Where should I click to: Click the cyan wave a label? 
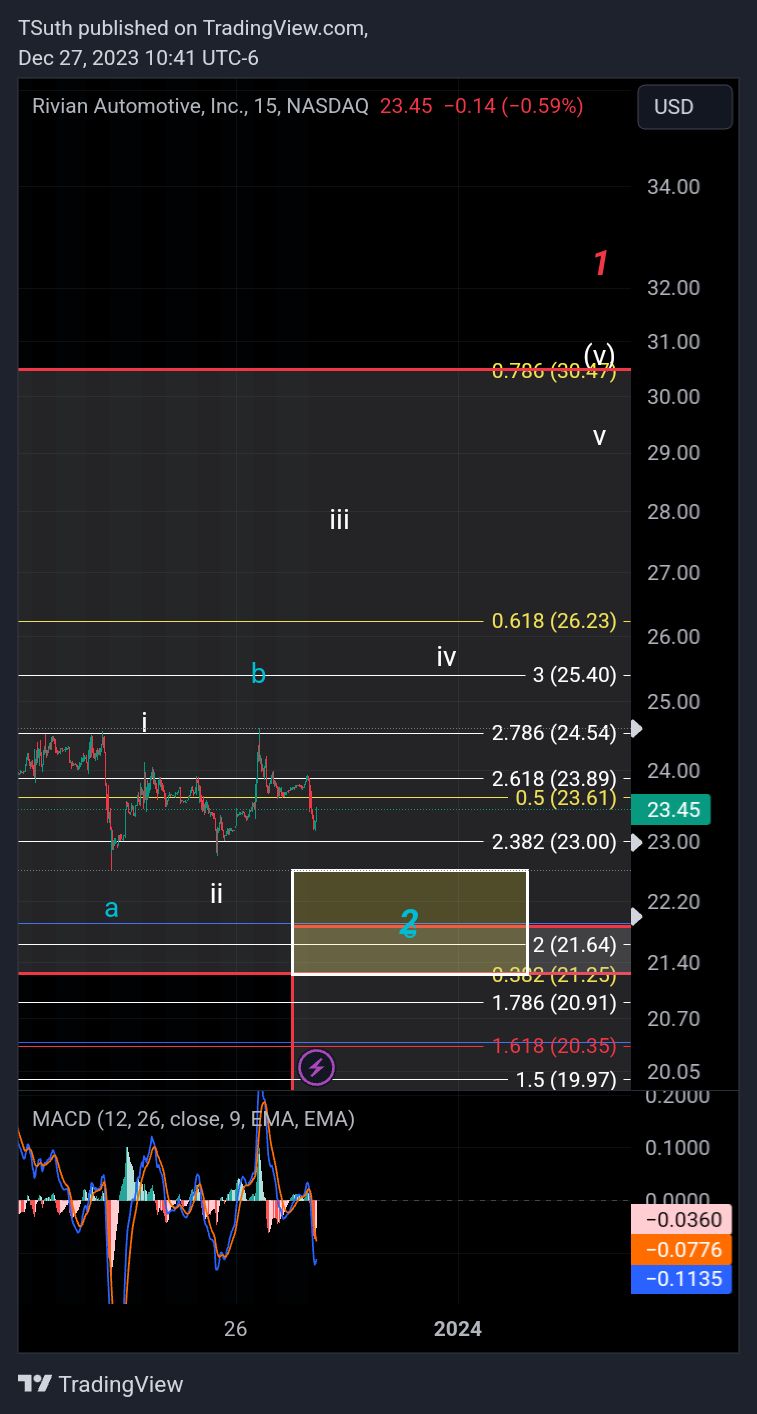(x=112, y=908)
